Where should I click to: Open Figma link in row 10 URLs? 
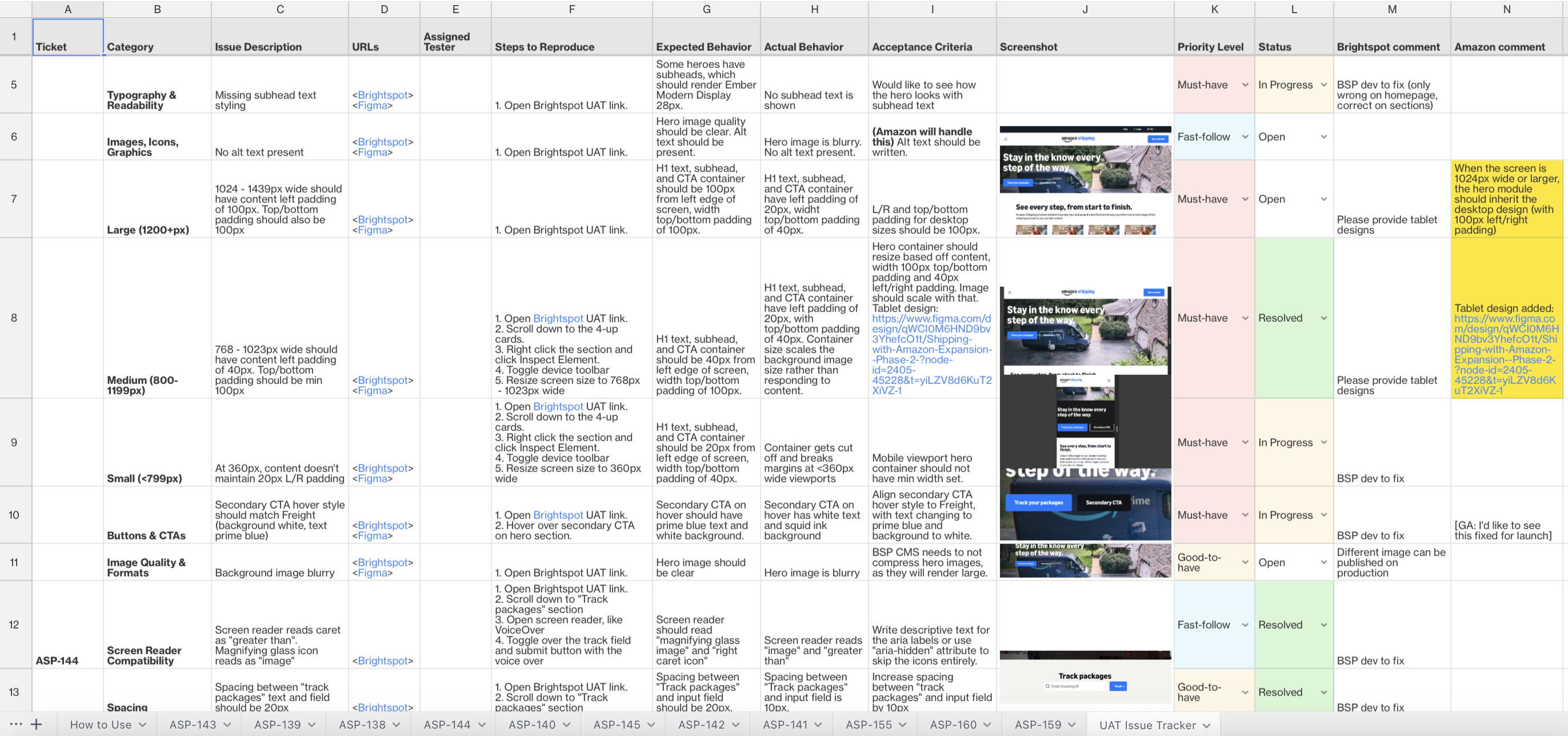coord(372,536)
